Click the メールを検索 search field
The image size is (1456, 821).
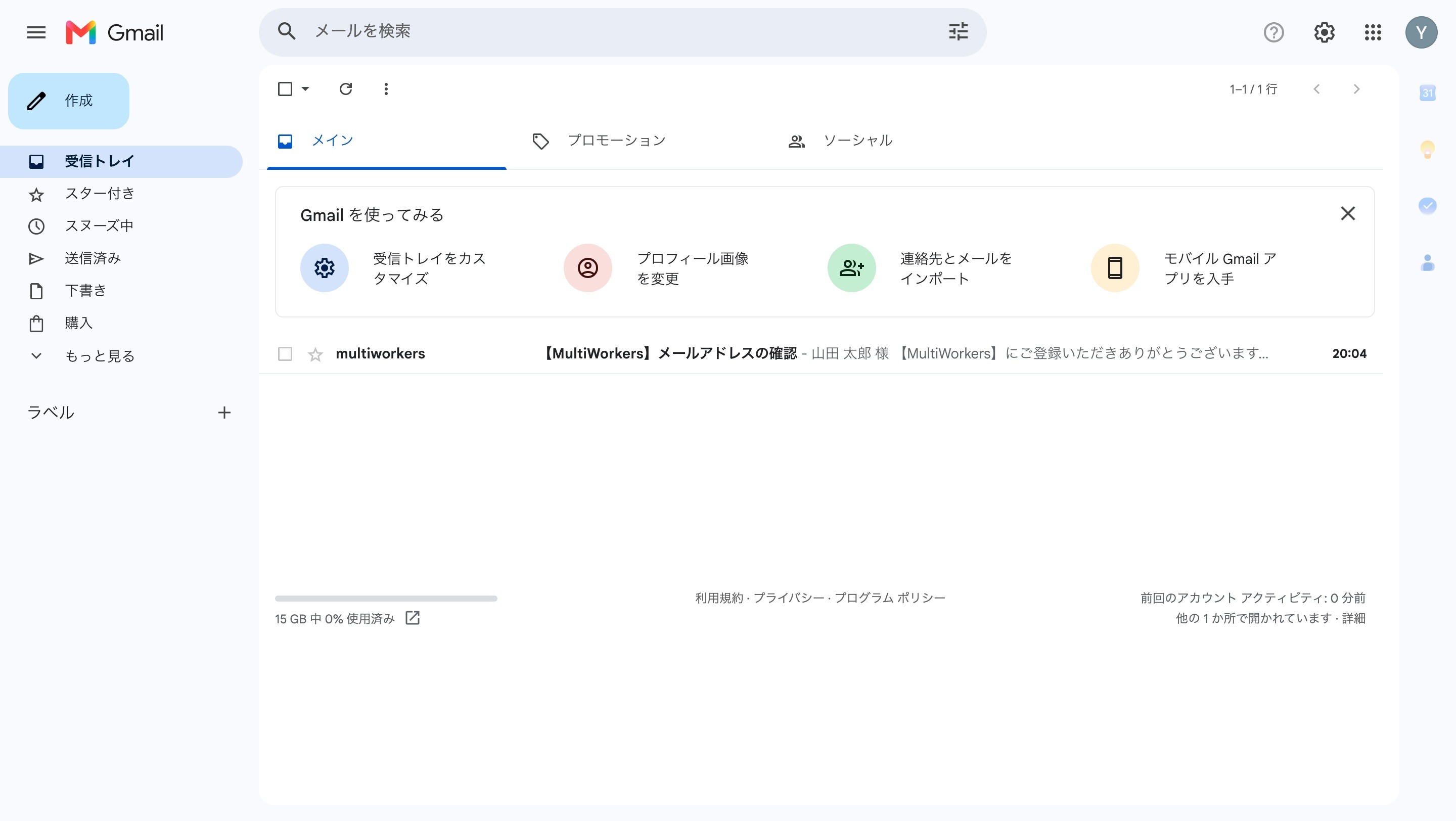point(622,32)
